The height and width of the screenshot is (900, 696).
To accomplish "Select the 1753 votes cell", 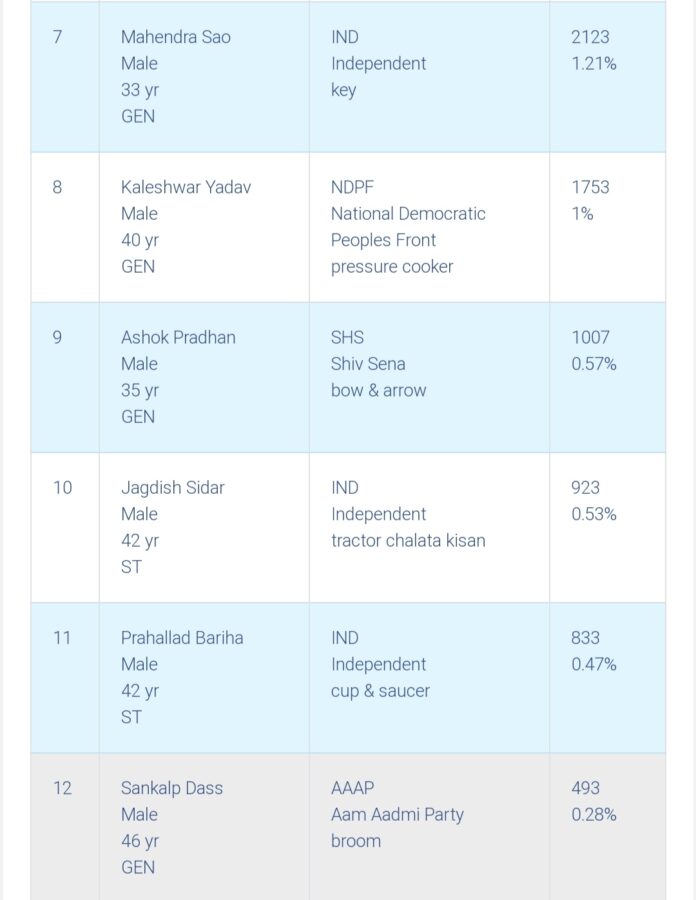I will point(590,187).
